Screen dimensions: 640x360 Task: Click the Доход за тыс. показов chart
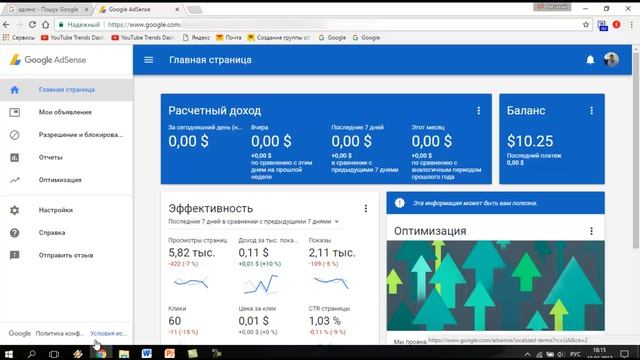[261, 284]
